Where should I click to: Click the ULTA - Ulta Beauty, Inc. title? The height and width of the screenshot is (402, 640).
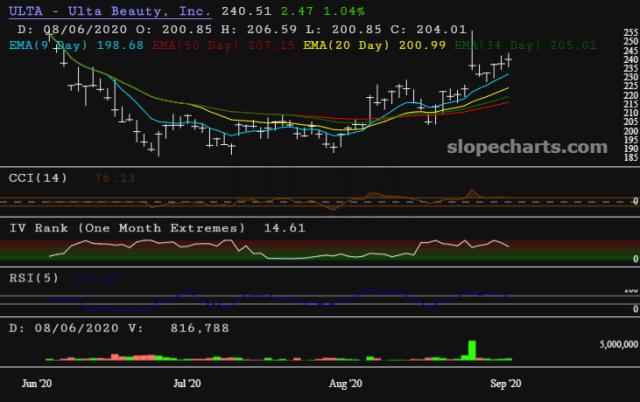[109, 12]
